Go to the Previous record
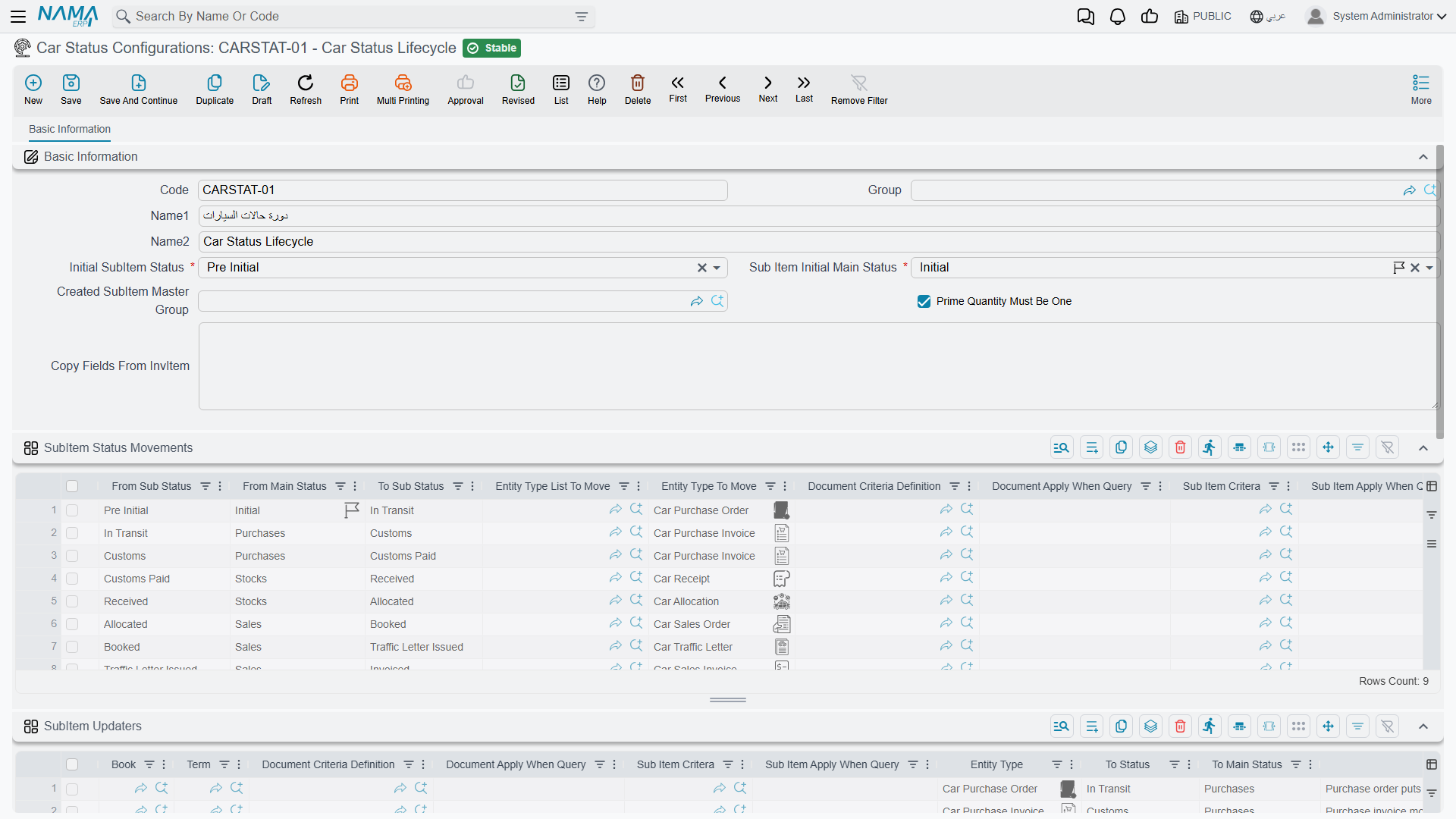 click(723, 89)
